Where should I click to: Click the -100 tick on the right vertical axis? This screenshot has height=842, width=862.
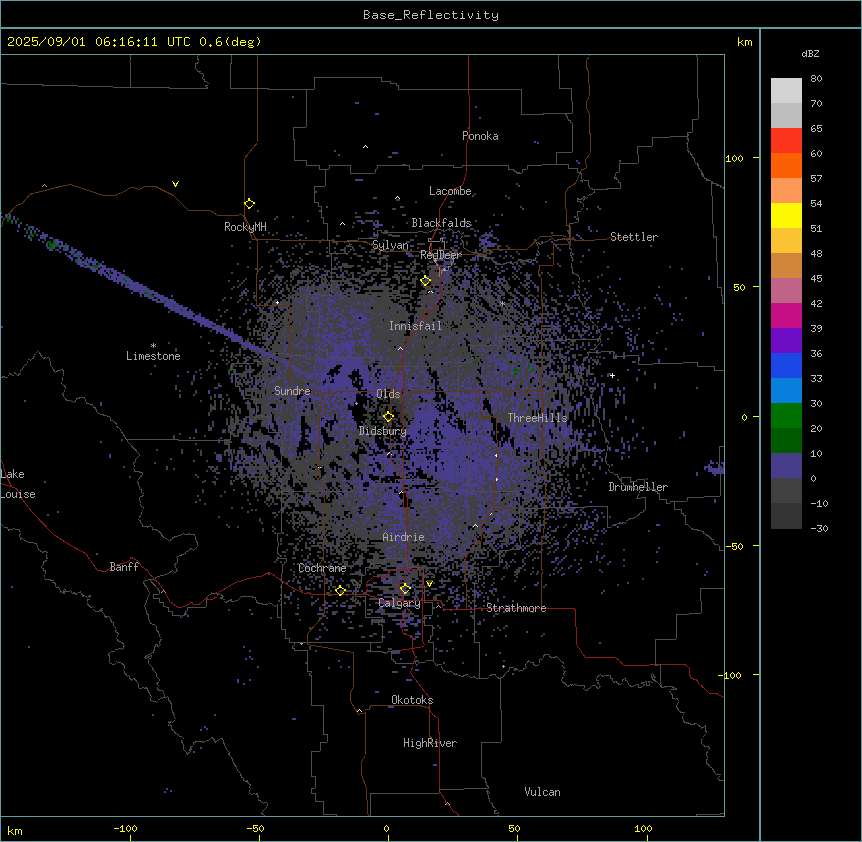pyautogui.click(x=731, y=675)
